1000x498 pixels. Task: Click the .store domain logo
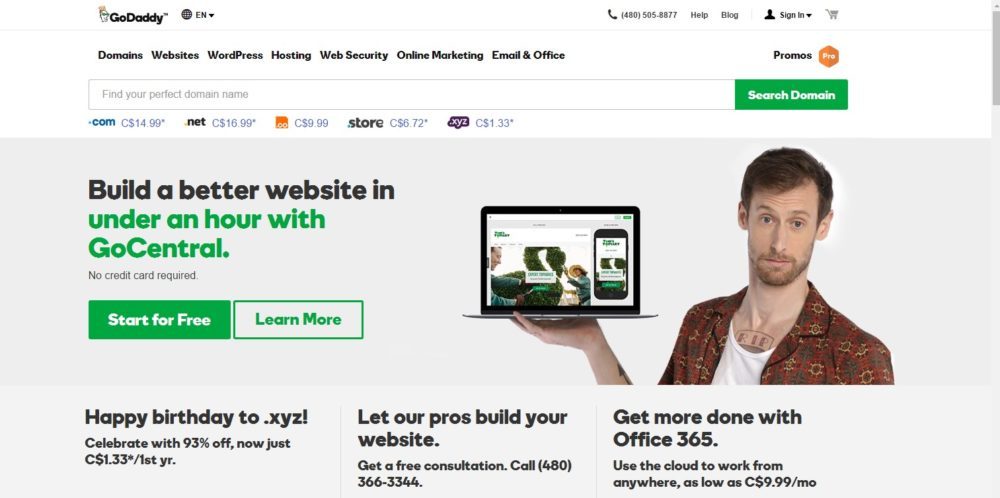365,122
